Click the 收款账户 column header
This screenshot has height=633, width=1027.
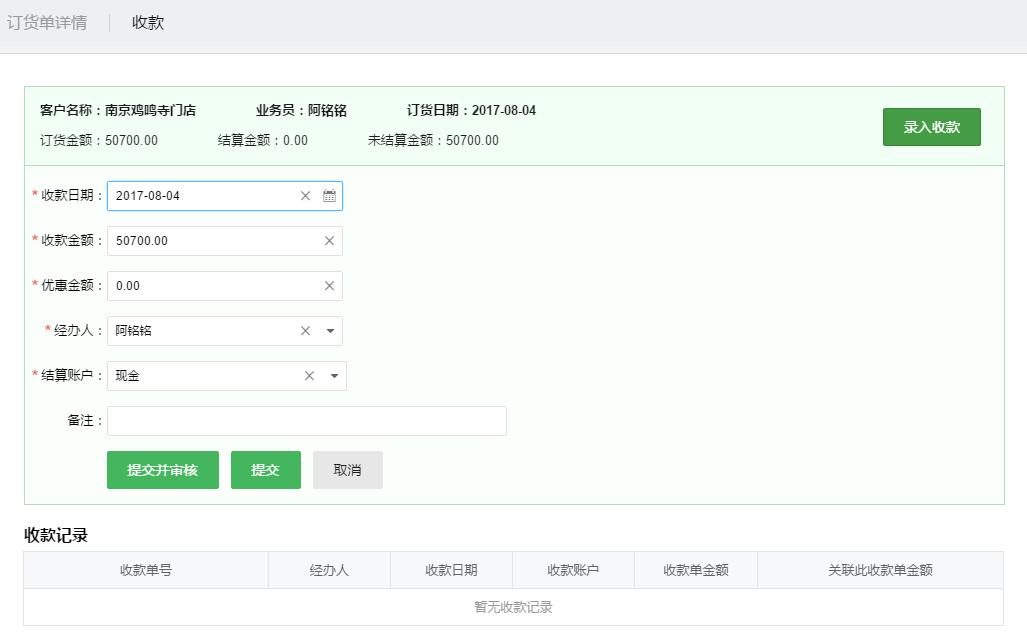[x=573, y=570]
